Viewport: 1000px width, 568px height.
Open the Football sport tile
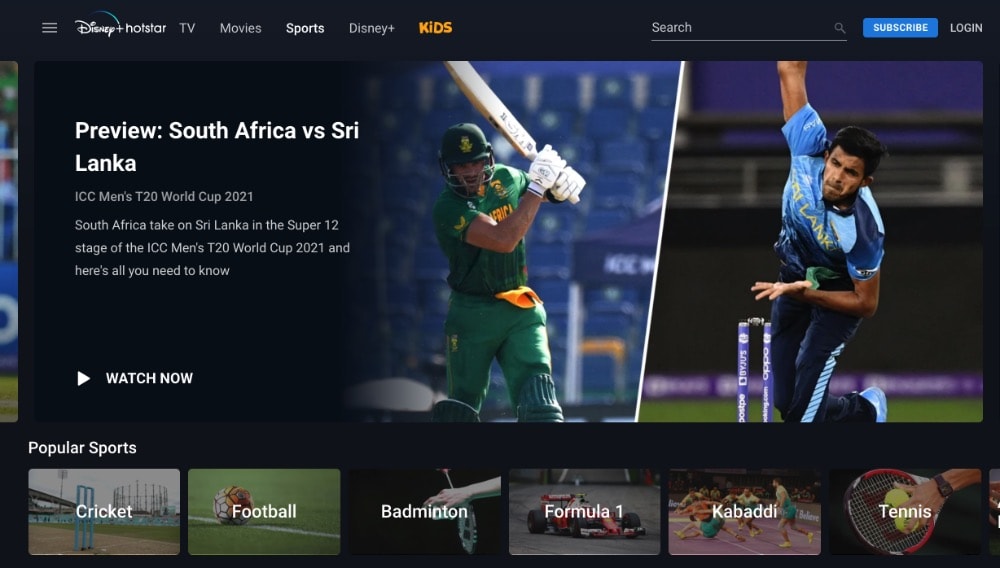click(x=264, y=512)
